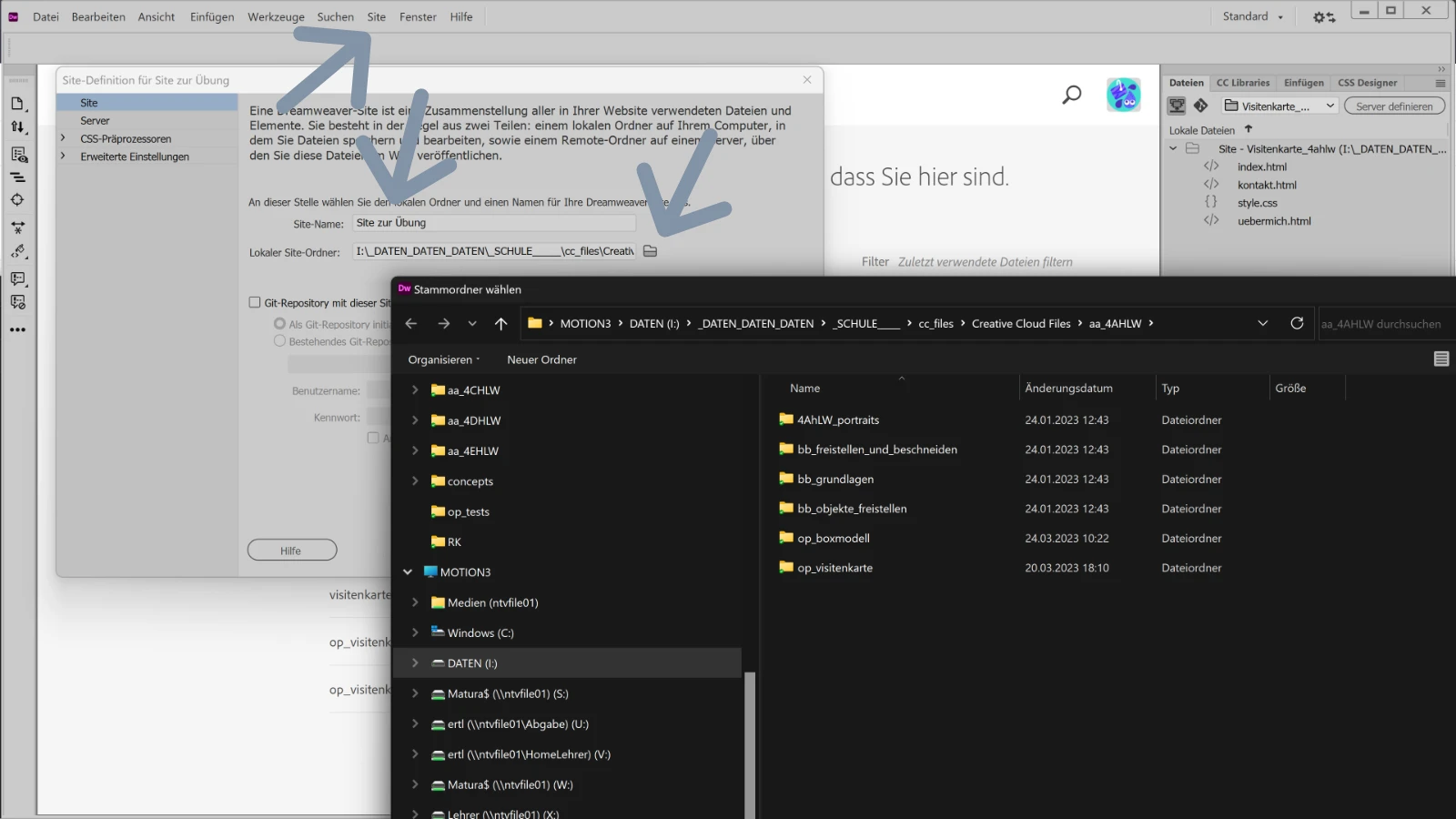Select the Site category in site definition
Screen dimensions: 1456x819
click(x=147, y=103)
